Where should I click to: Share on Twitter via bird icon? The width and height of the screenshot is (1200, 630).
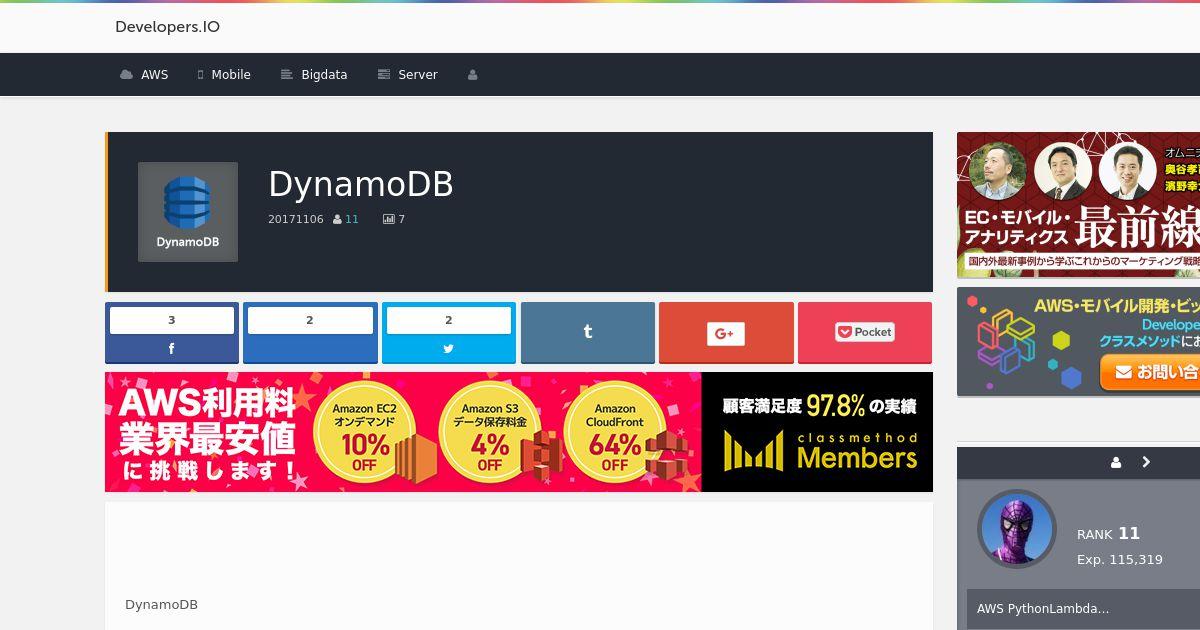click(x=448, y=349)
